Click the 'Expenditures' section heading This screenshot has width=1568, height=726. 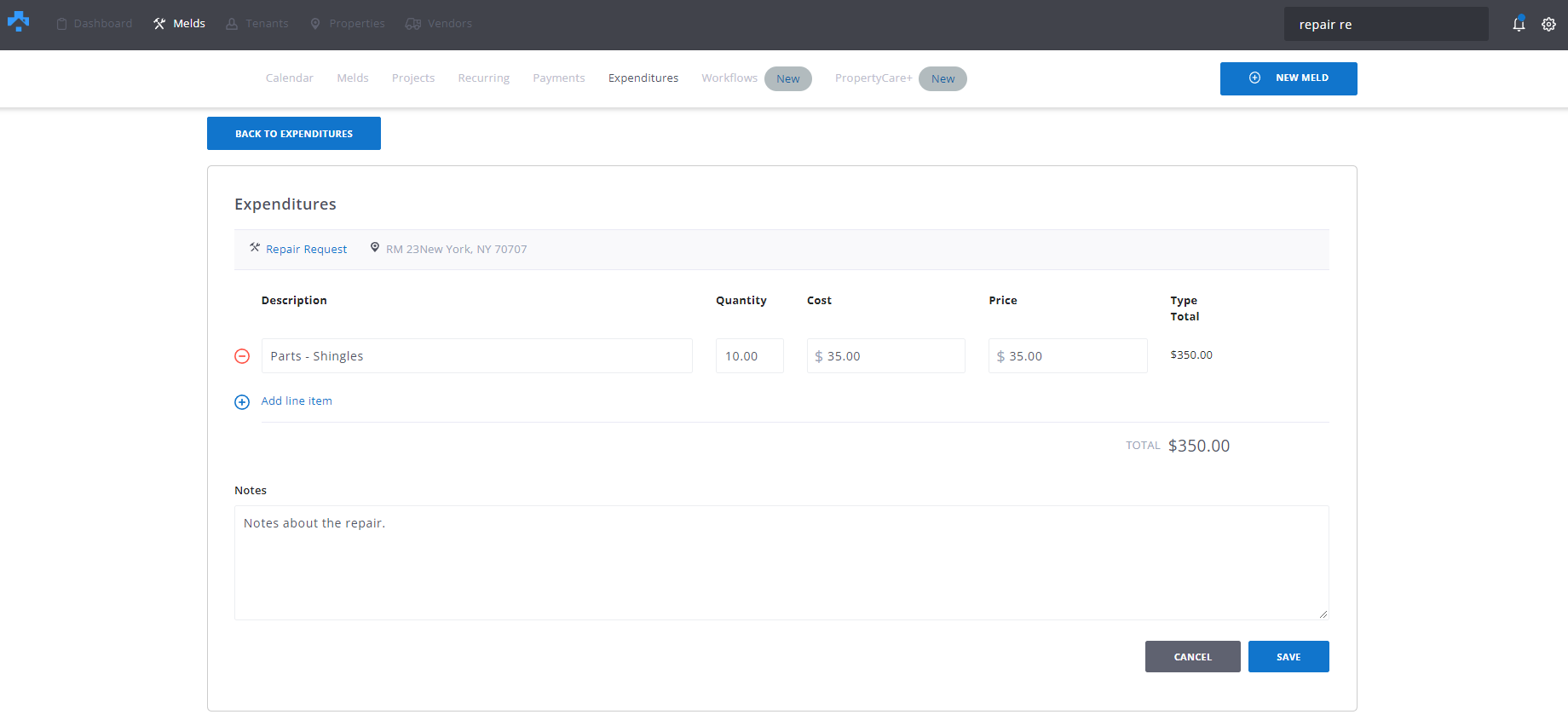[285, 204]
